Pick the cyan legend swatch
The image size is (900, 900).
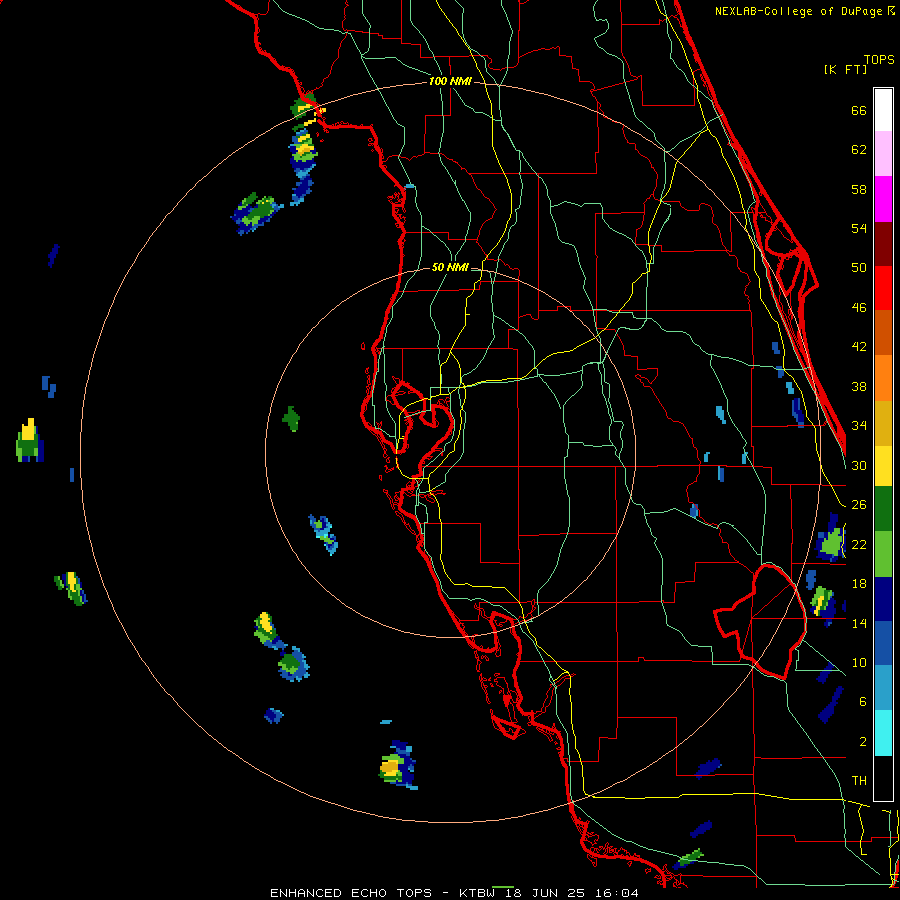pyautogui.click(x=883, y=733)
